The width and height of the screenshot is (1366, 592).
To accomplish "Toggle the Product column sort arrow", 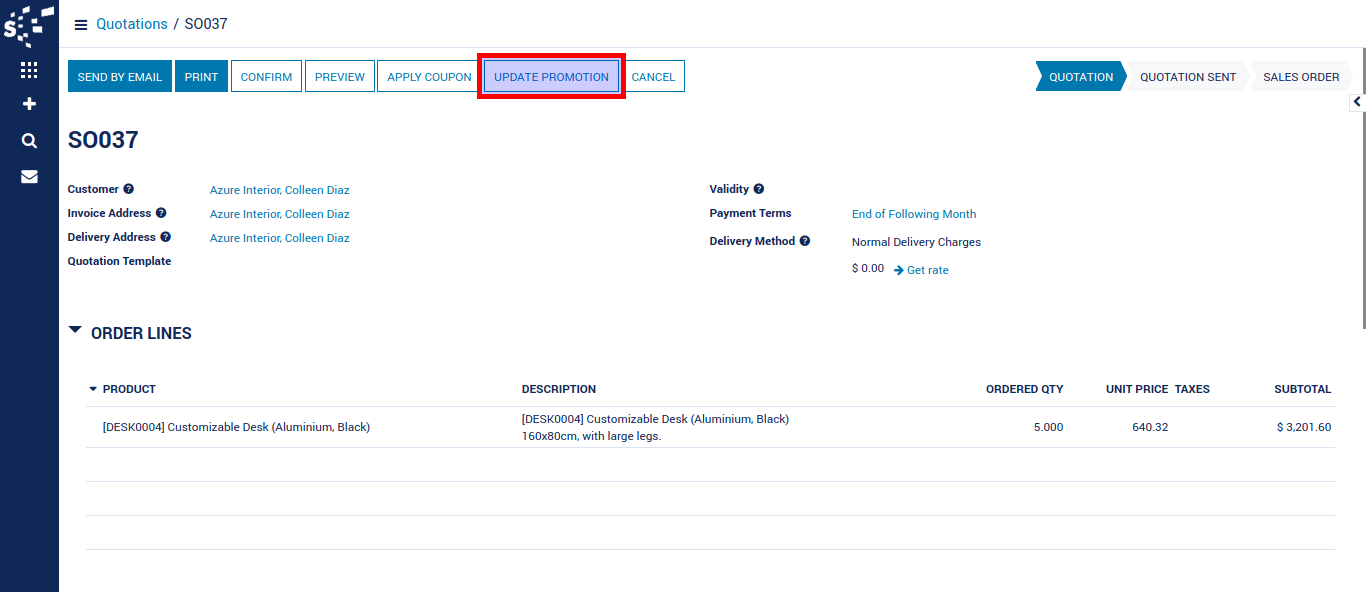I will point(93,389).
